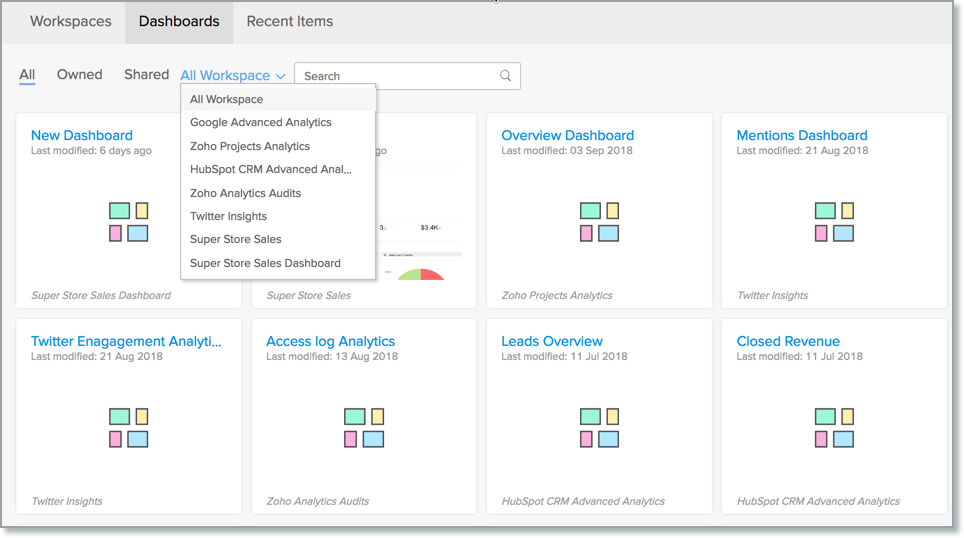
Task: Open the Recent Items tab
Action: pyautogui.click(x=290, y=21)
